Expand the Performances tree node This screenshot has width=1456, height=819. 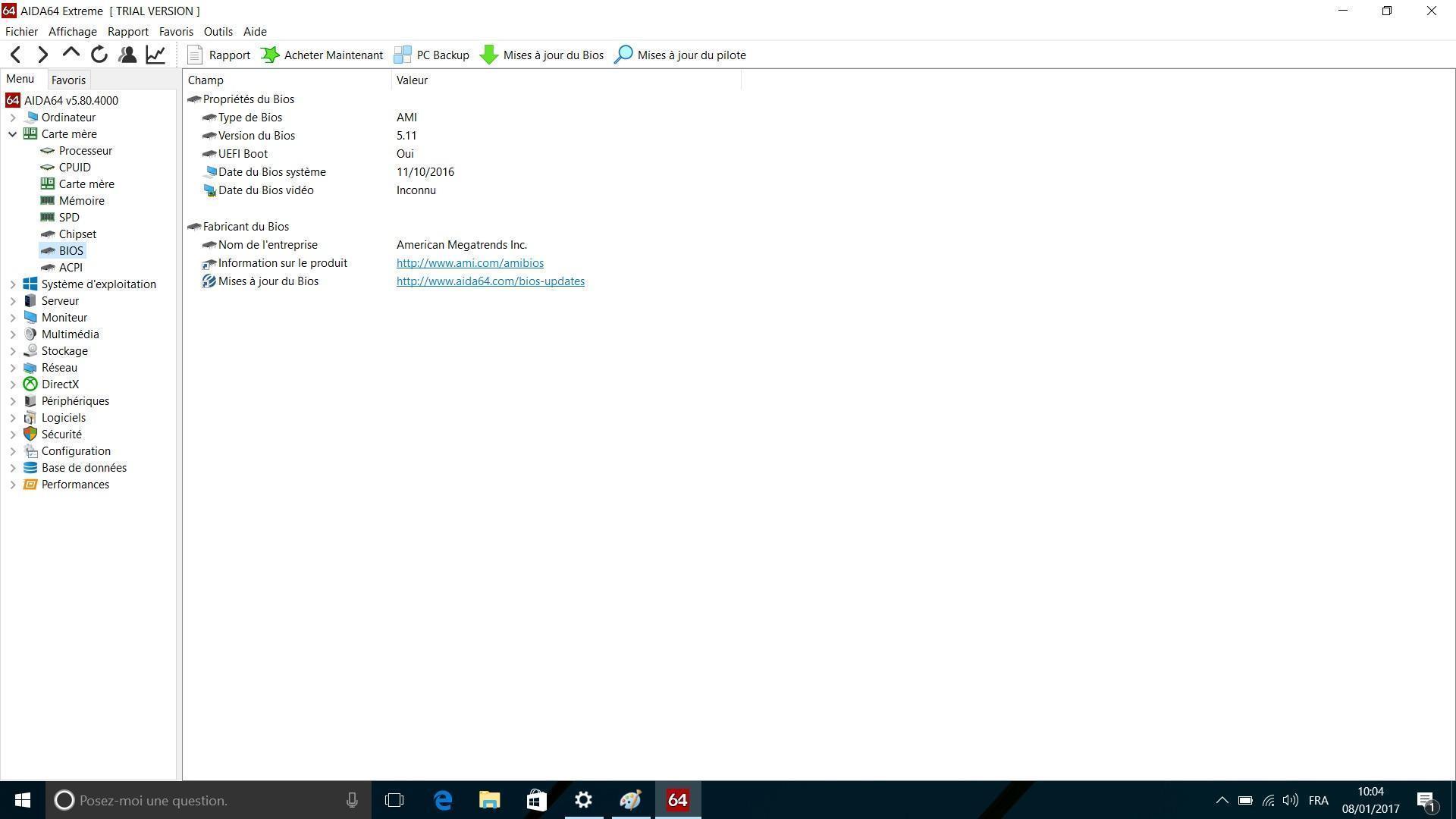(x=13, y=485)
